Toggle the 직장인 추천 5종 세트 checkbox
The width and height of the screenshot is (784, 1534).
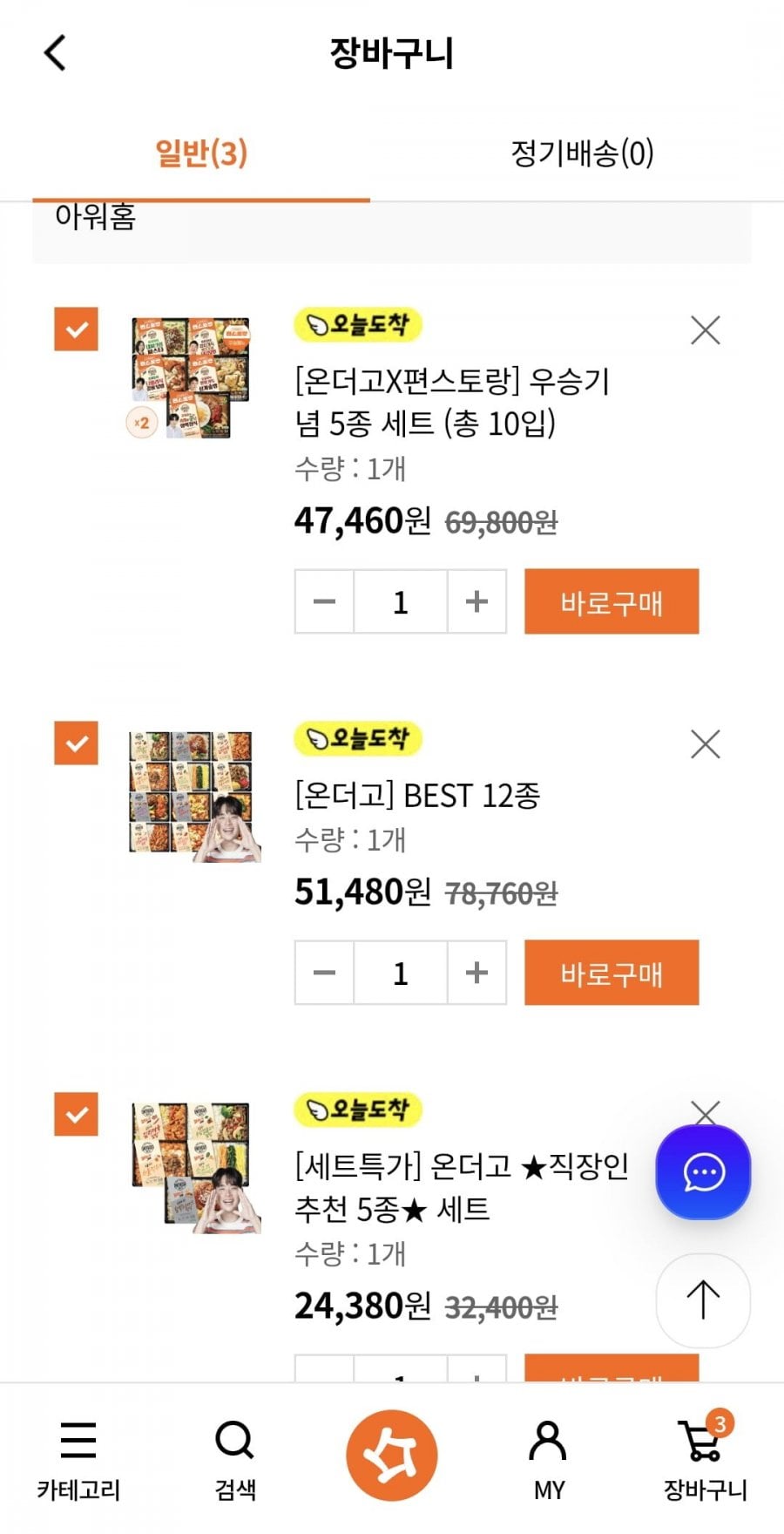point(77,1114)
